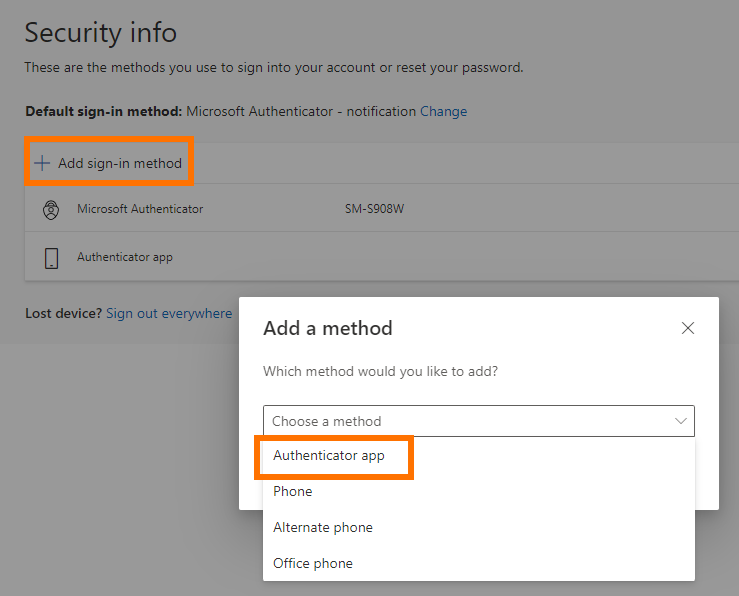The image size is (739, 596).
Task: Click the Microsoft Authenticator lock icon
Action: [x=51, y=210]
